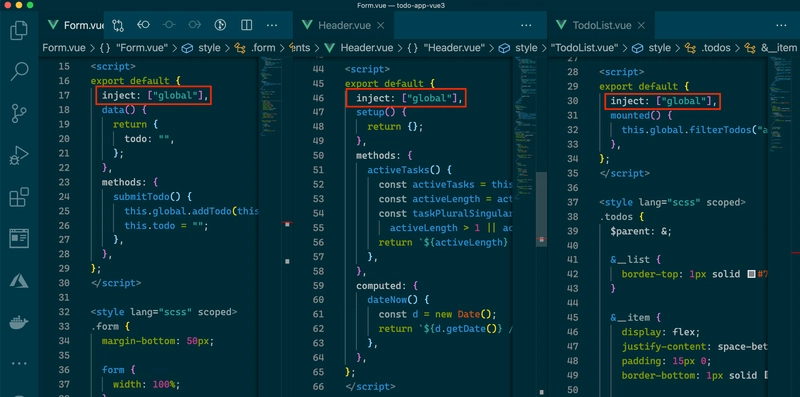Click the cube icon beside style in Form.vue breadcrumbs
800x397 pixels.
[x=188, y=48]
